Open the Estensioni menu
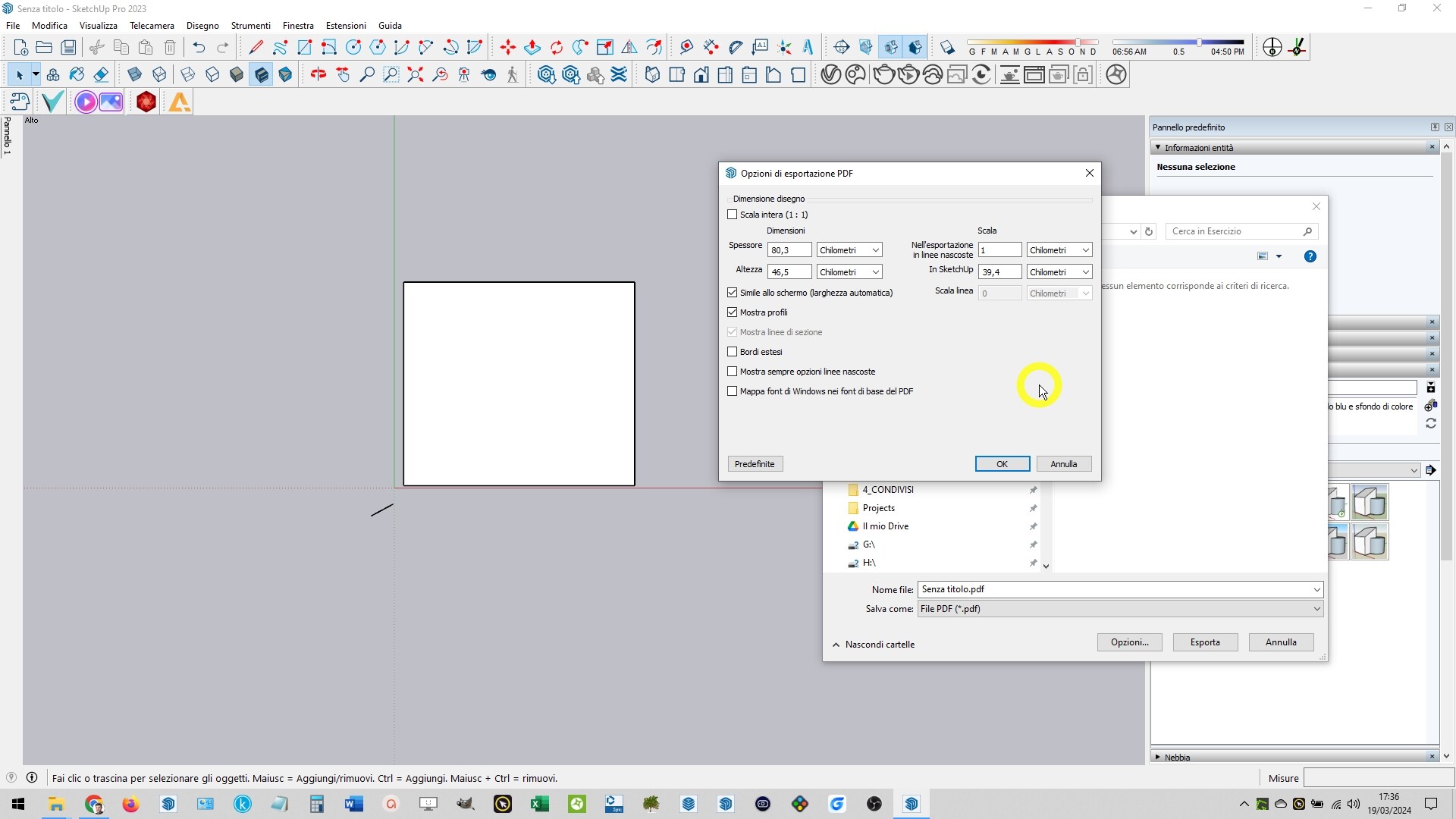Screen dimensions: 1456x819 coord(346,26)
